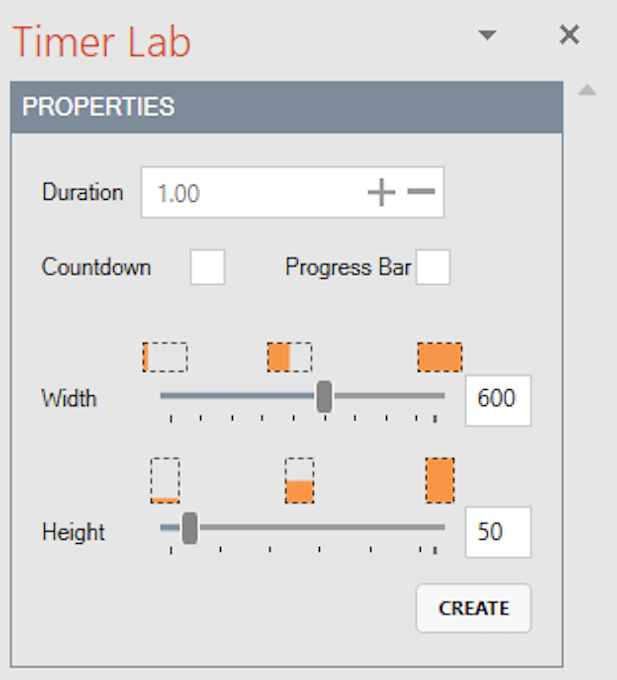Click the Height slider handle
617x680 pixels.
[x=190, y=528]
